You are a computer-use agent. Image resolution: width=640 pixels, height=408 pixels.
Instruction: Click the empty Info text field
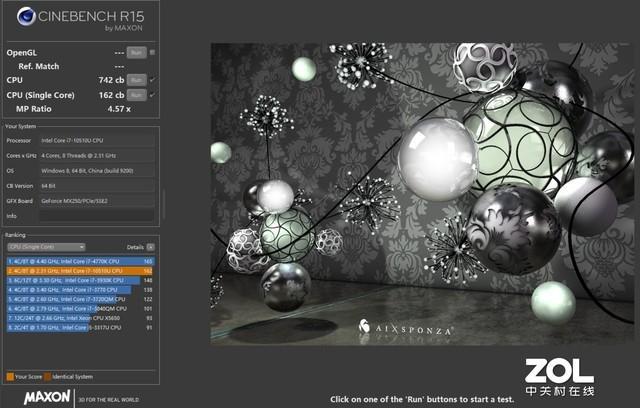[x=97, y=216]
